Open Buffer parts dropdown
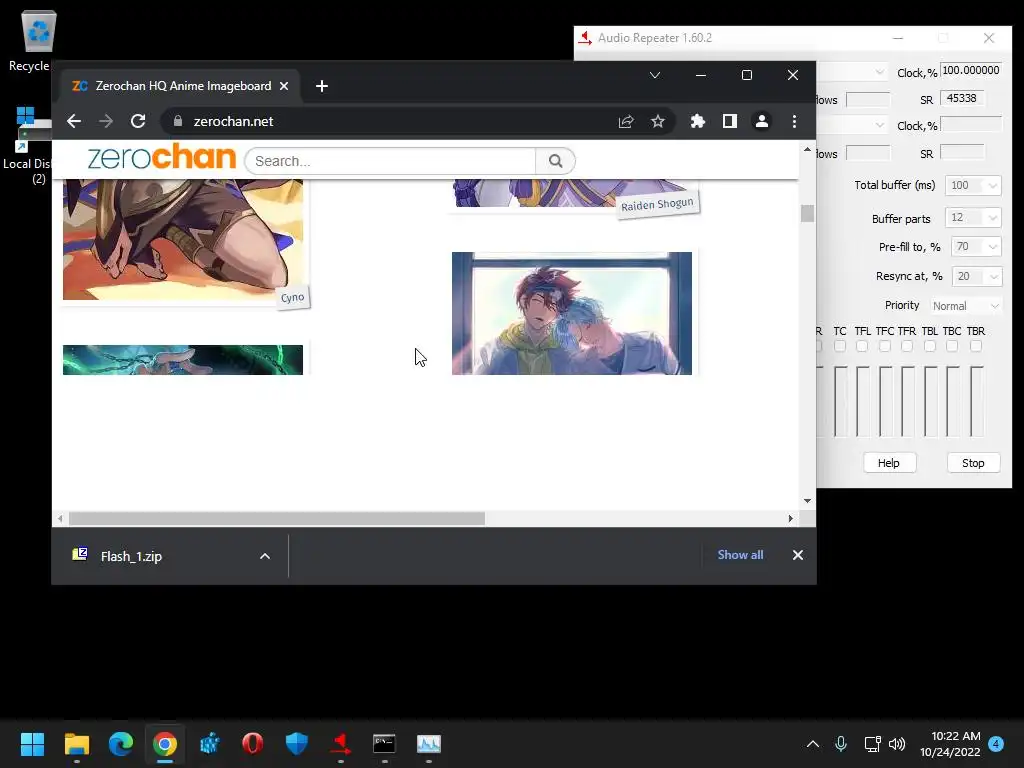 pyautogui.click(x=973, y=217)
